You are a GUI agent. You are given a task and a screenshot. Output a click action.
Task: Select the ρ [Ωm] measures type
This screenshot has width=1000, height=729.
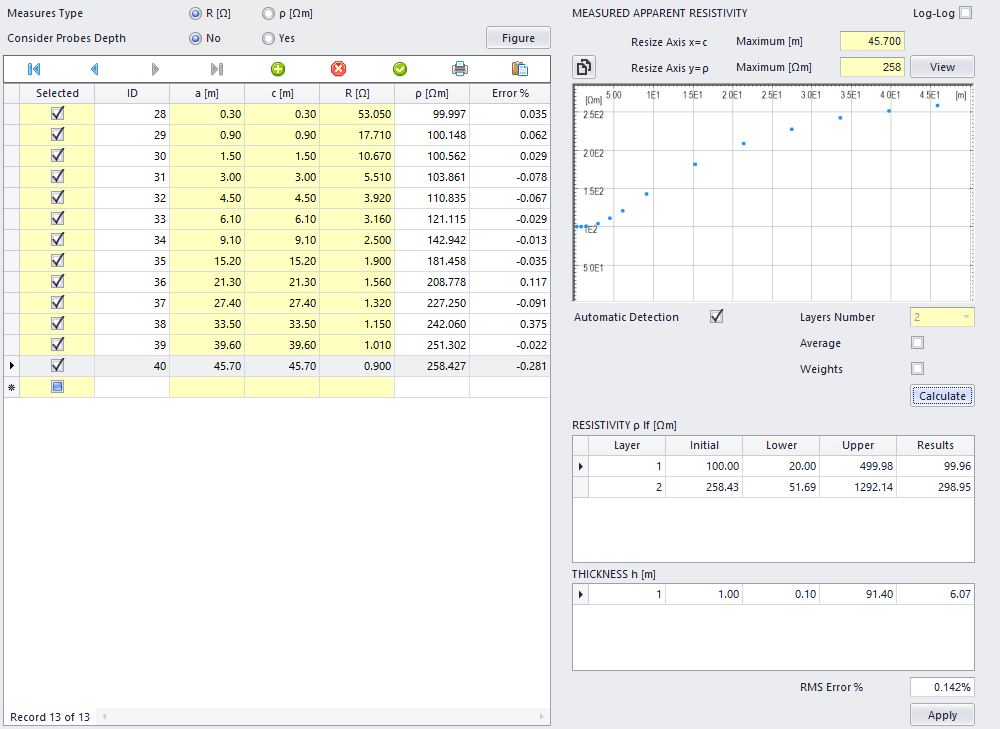point(268,14)
